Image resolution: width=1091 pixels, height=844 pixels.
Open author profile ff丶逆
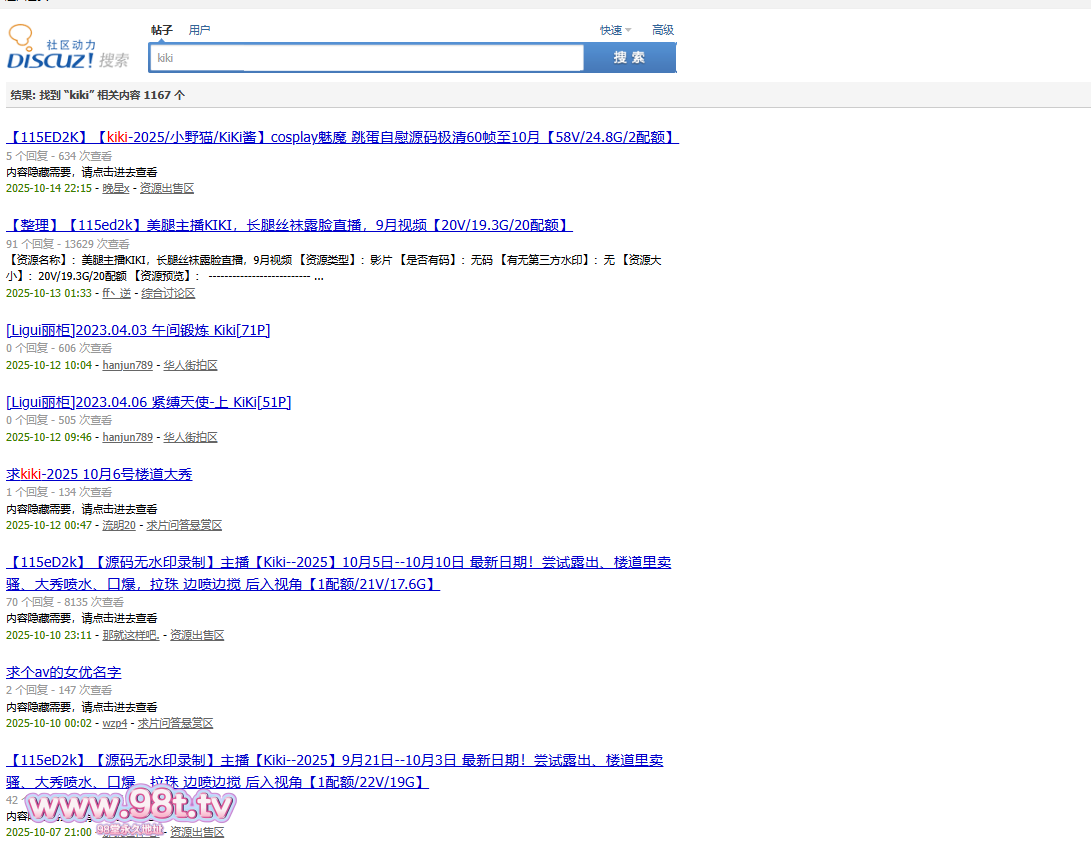pyautogui.click(x=116, y=293)
